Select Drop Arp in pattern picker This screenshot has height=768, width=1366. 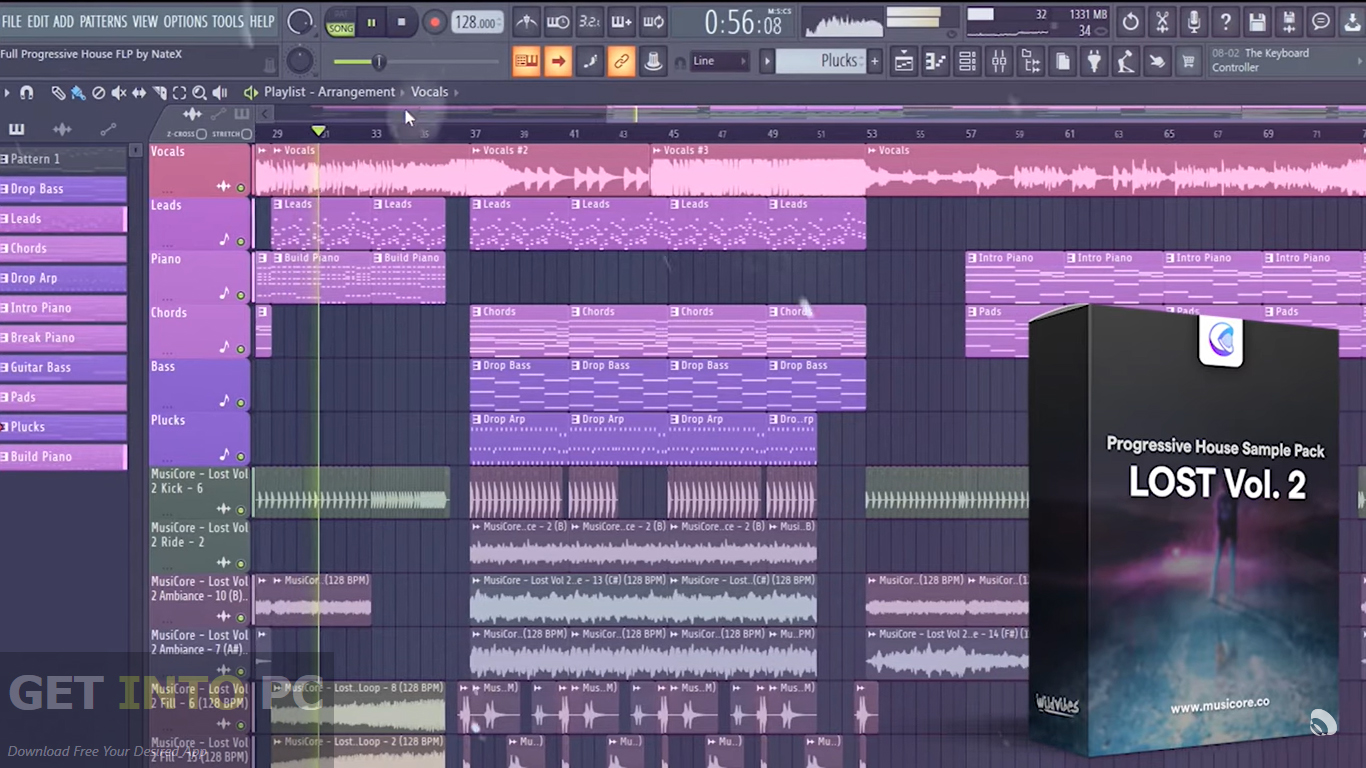pyautogui.click(x=63, y=278)
